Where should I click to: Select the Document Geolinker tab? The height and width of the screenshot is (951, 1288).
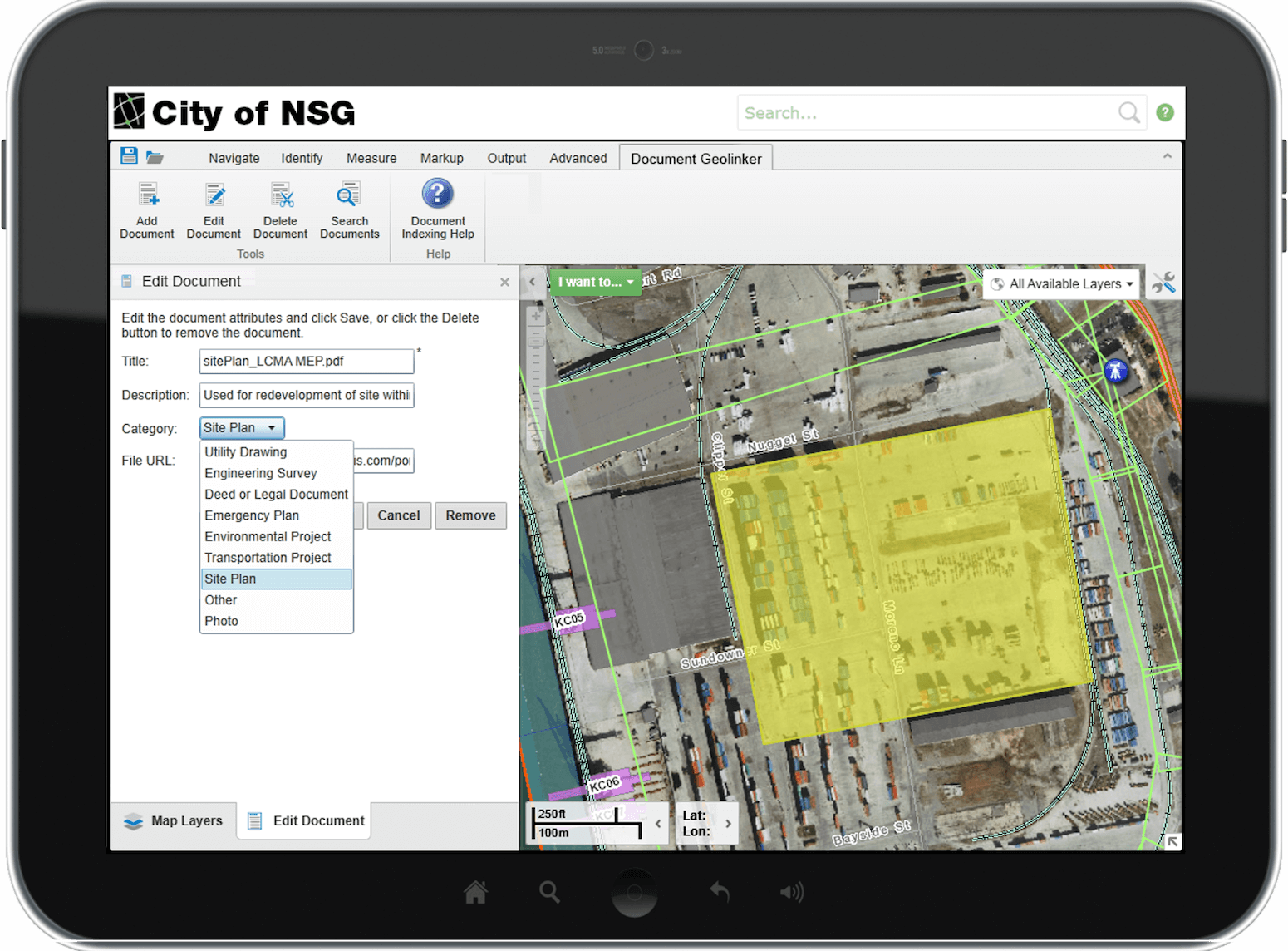696,159
